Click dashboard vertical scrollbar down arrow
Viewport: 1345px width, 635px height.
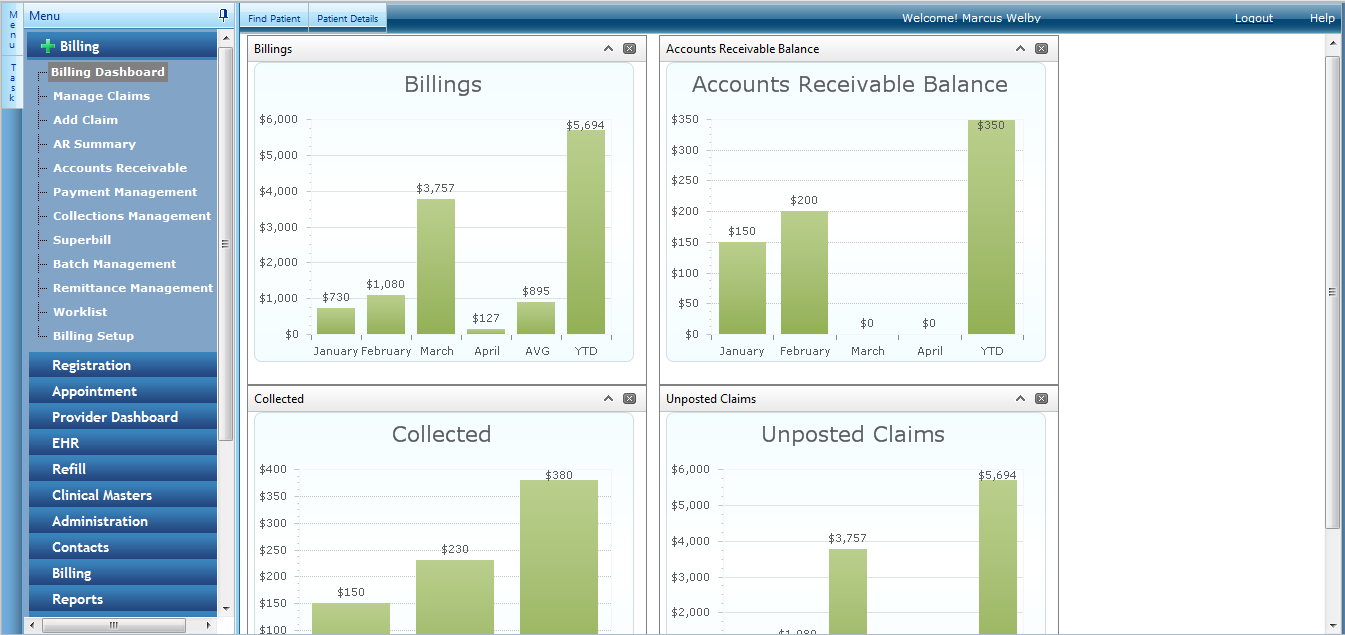(1332, 625)
